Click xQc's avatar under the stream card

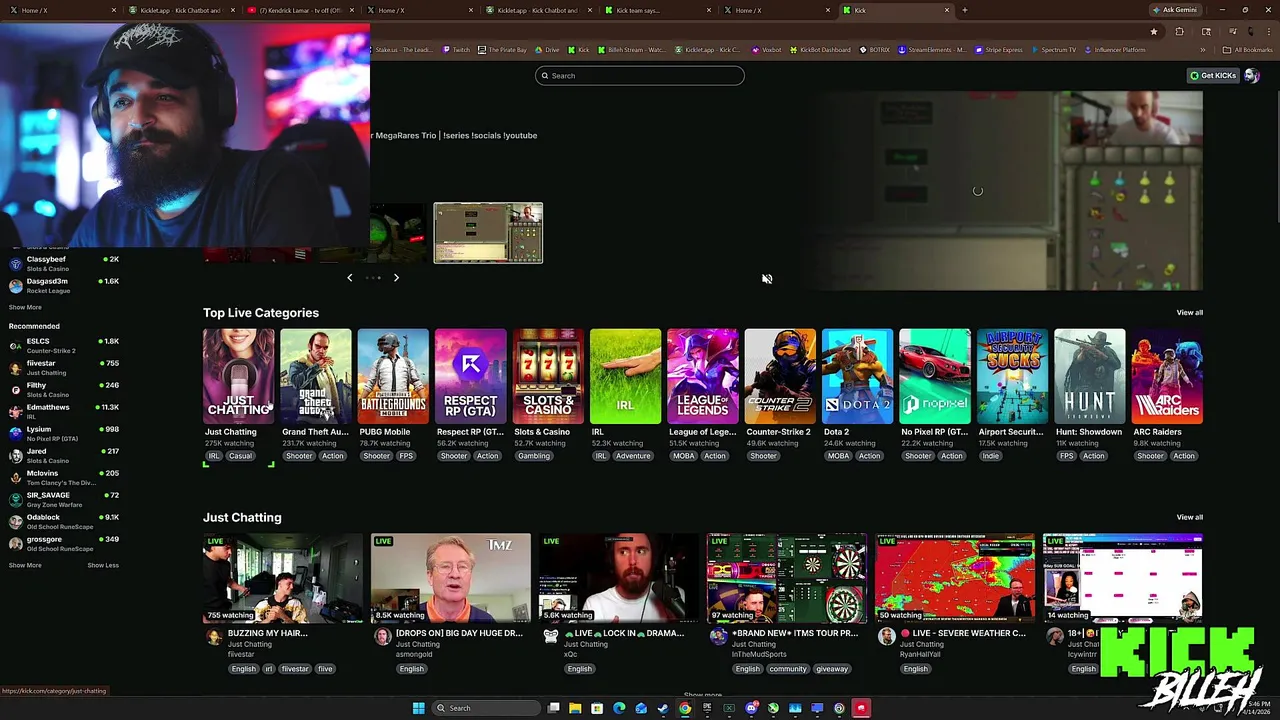[551, 636]
